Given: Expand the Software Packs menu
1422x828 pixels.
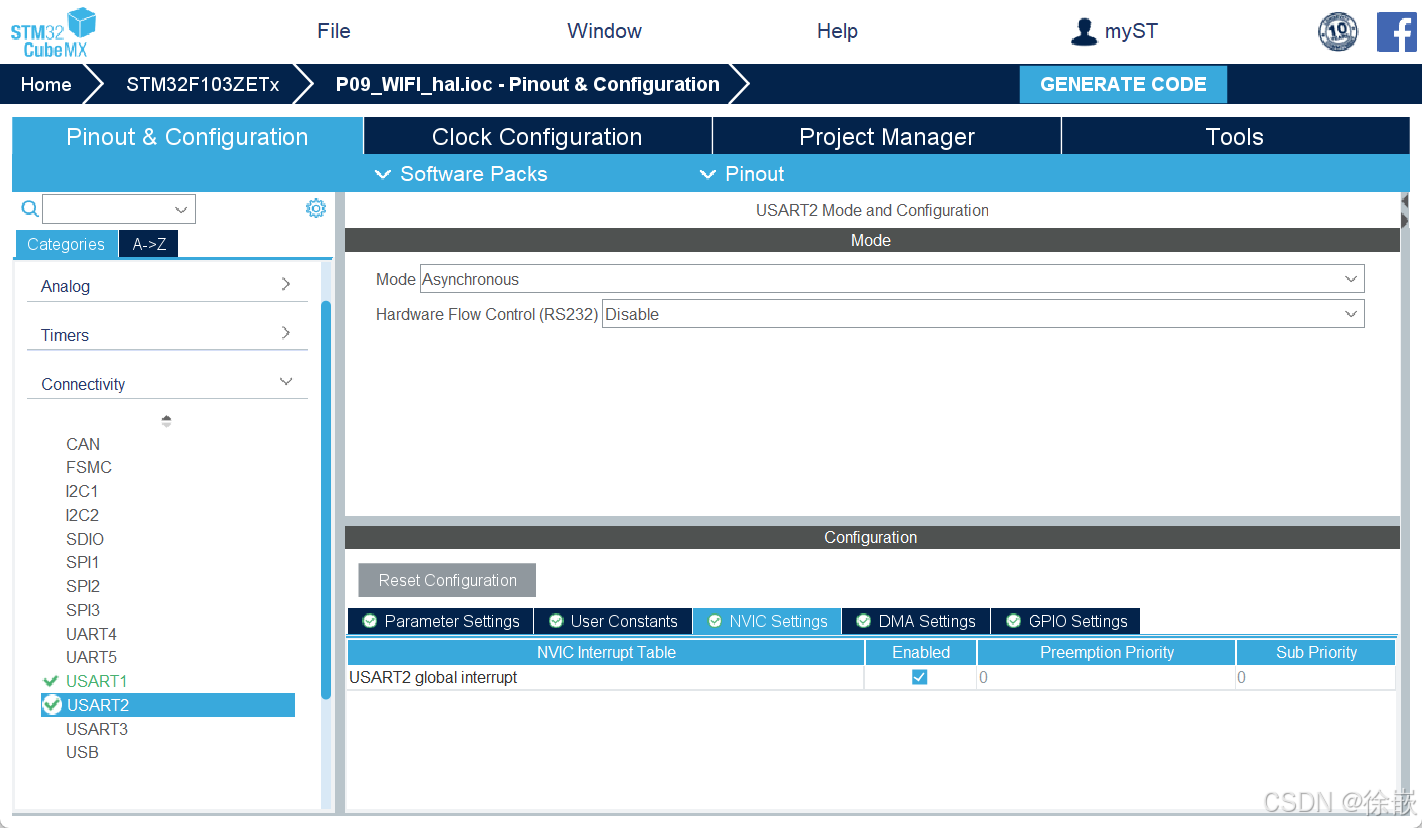Looking at the screenshot, I should coord(461,174).
